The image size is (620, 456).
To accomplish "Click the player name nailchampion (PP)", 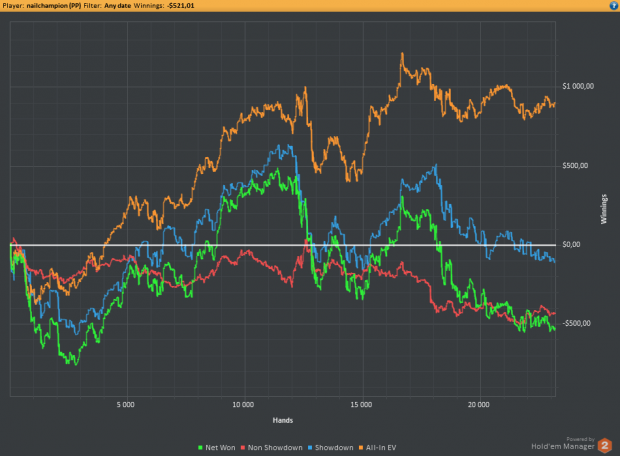I will 54,6.
